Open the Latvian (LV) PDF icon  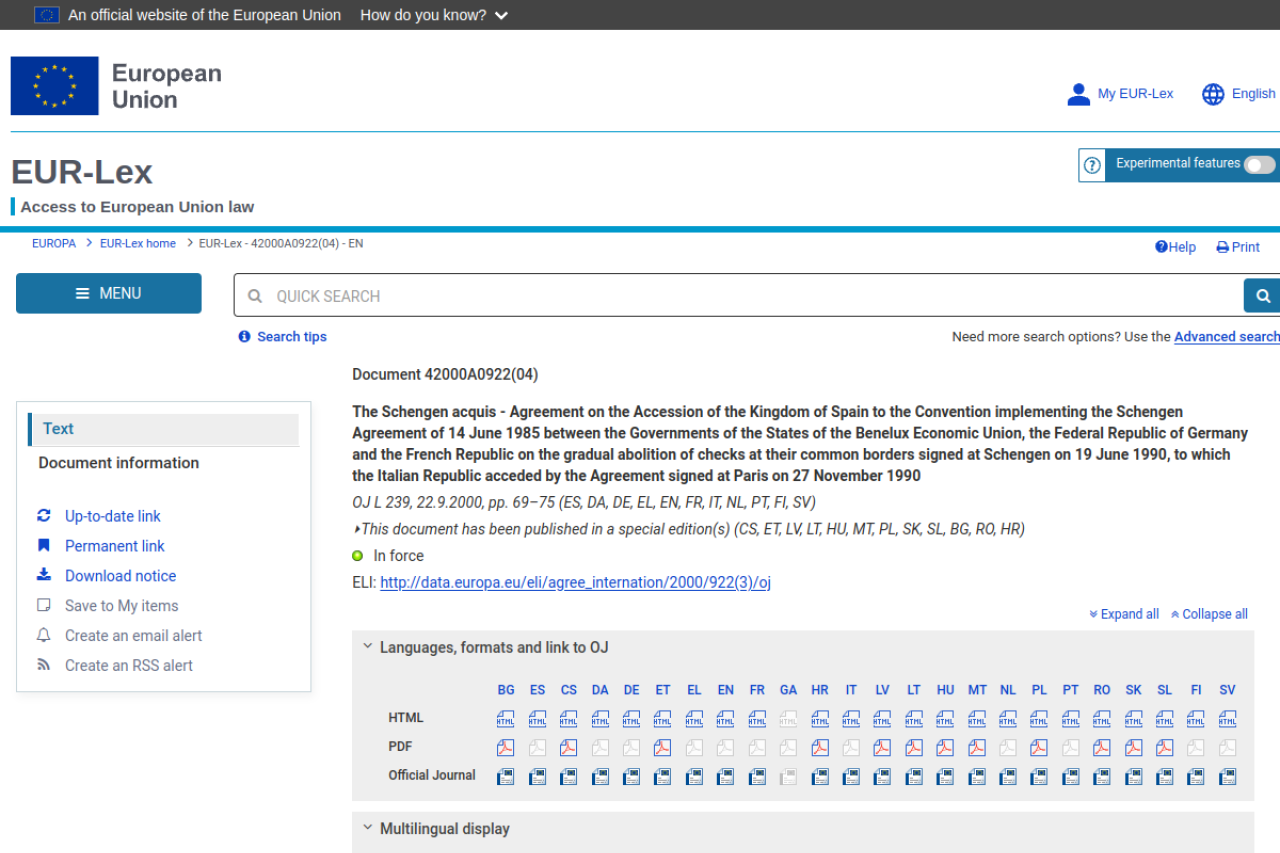(882, 747)
